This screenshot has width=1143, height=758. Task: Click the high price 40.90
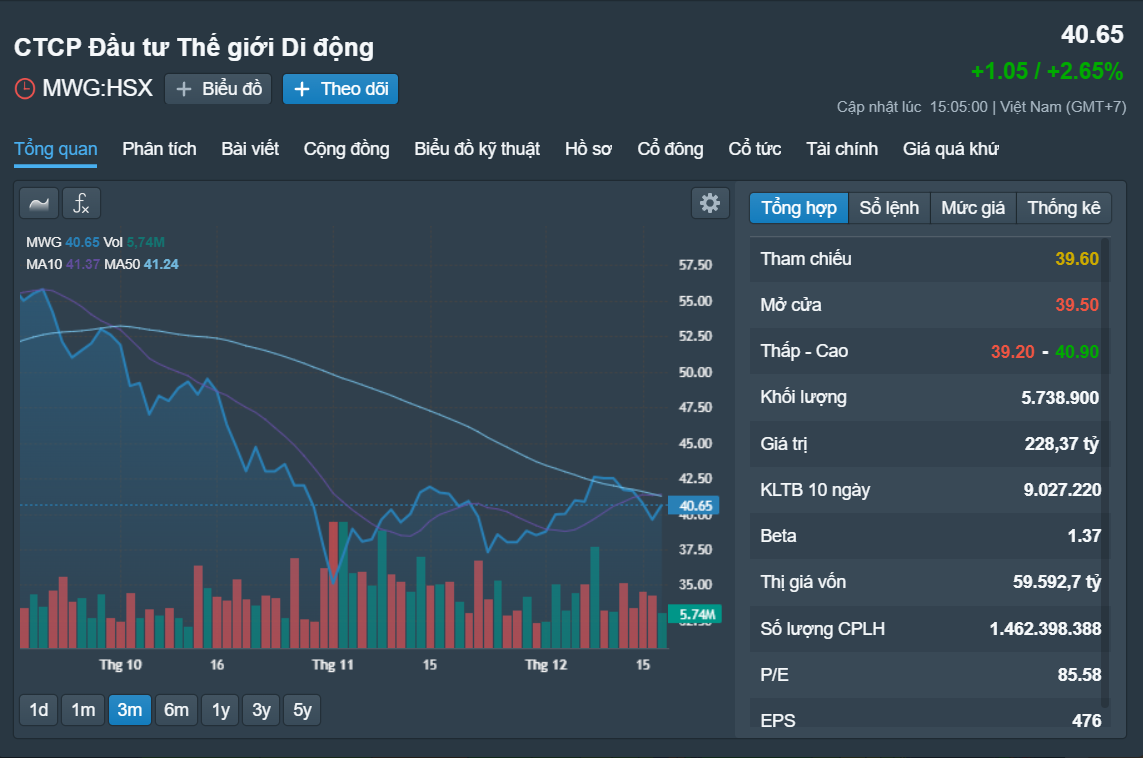click(1077, 351)
